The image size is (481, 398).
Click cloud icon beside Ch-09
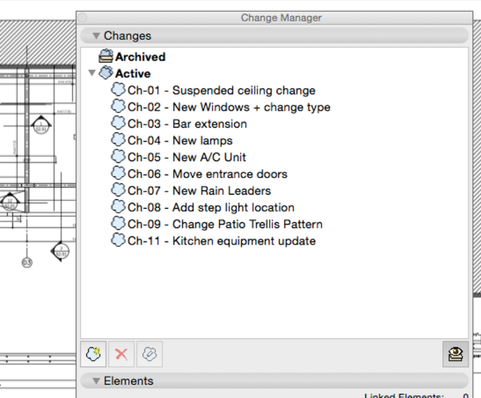(x=118, y=223)
